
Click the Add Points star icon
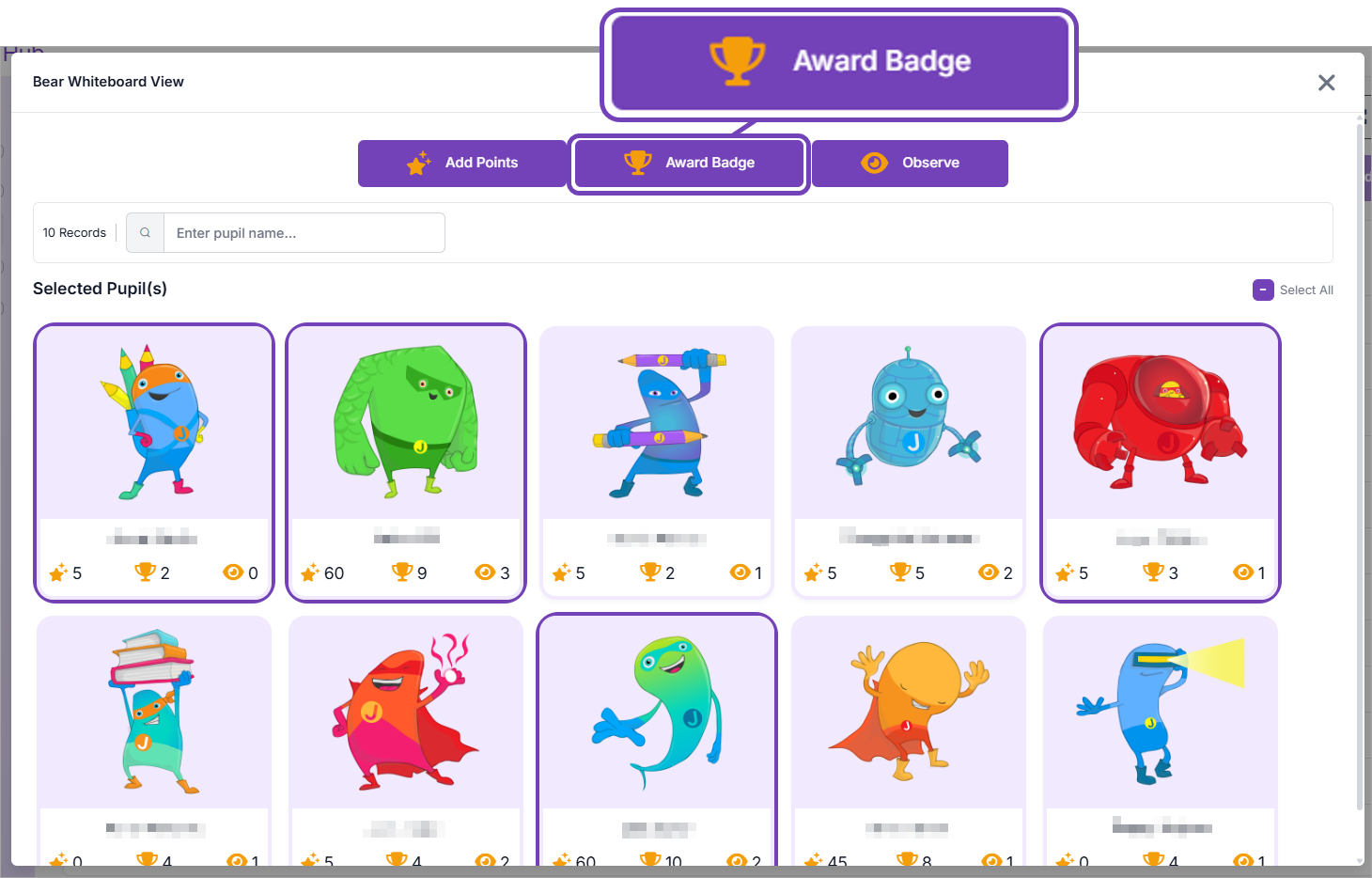[x=418, y=163]
